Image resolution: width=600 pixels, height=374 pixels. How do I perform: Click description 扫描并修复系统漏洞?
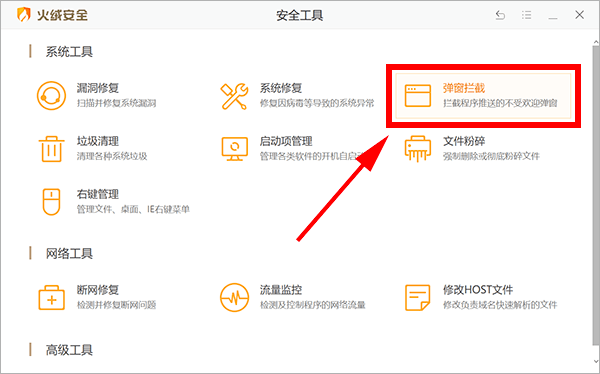[x=116, y=103]
